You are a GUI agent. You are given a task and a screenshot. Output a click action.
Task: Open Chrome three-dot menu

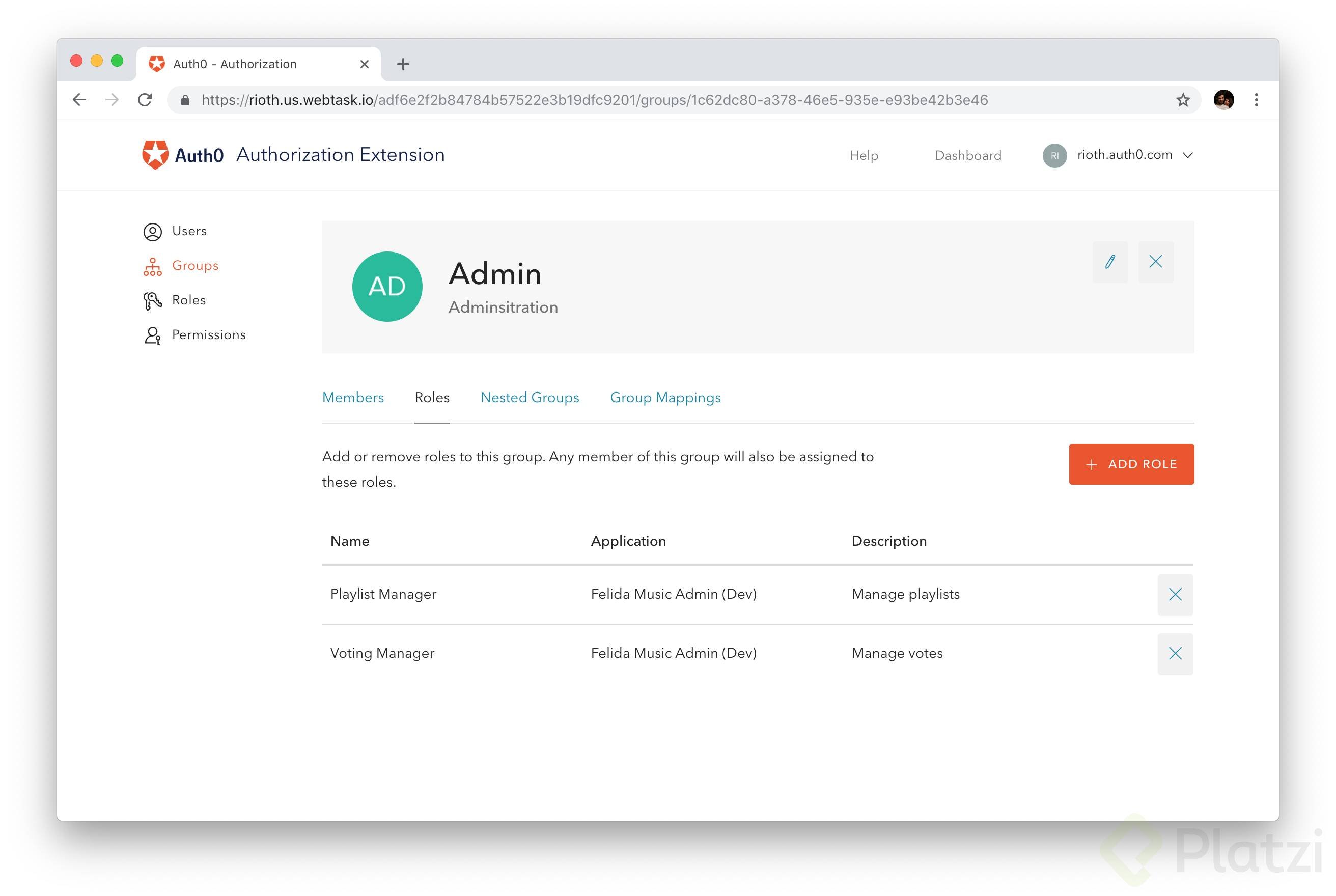click(1256, 100)
